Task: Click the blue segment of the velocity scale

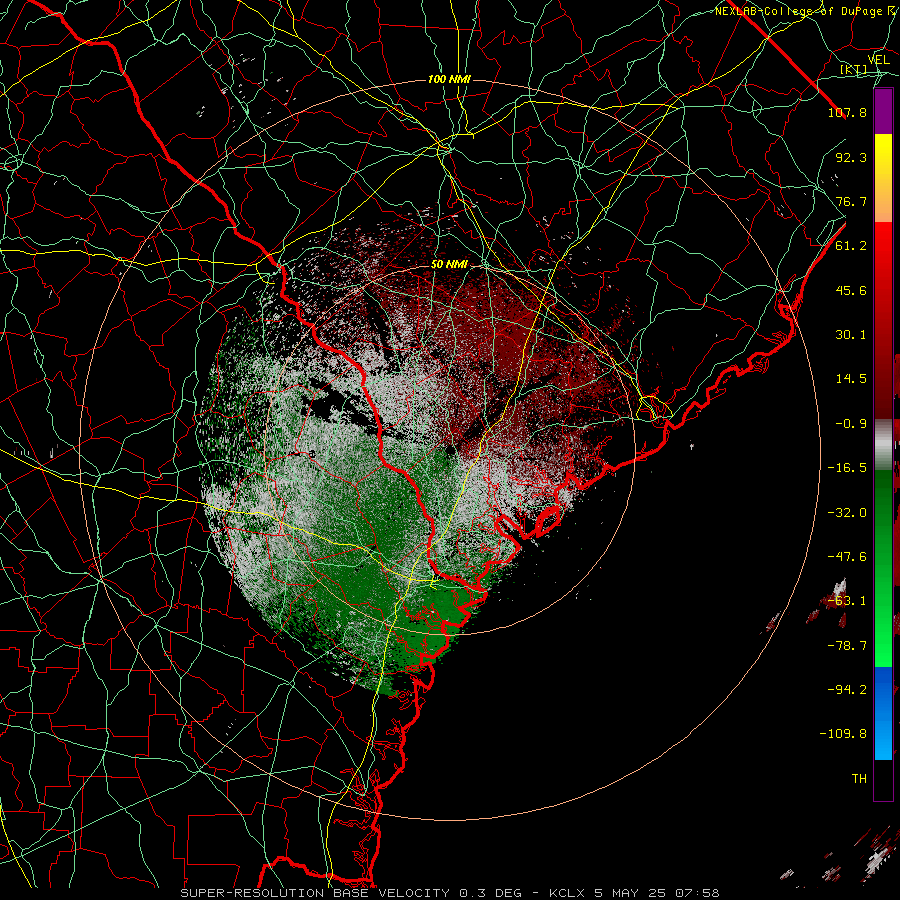Action: pyautogui.click(x=883, y=713)
